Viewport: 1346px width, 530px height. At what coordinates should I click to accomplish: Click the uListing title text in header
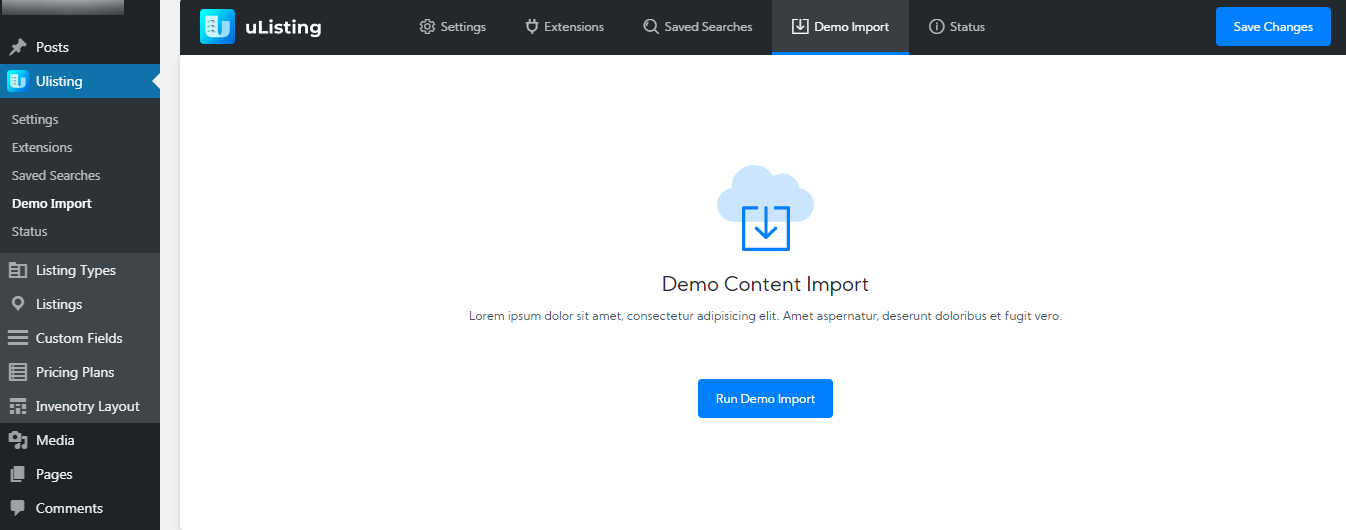click(283, 27)
